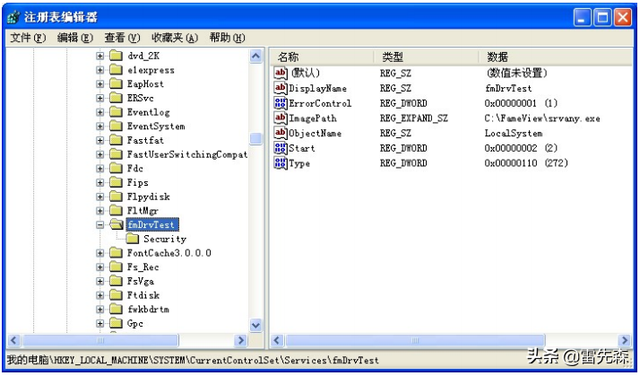Click tree pane horizontal scroll left arrow
This screenshot has height=376, width=640.
tap(13, 340)
